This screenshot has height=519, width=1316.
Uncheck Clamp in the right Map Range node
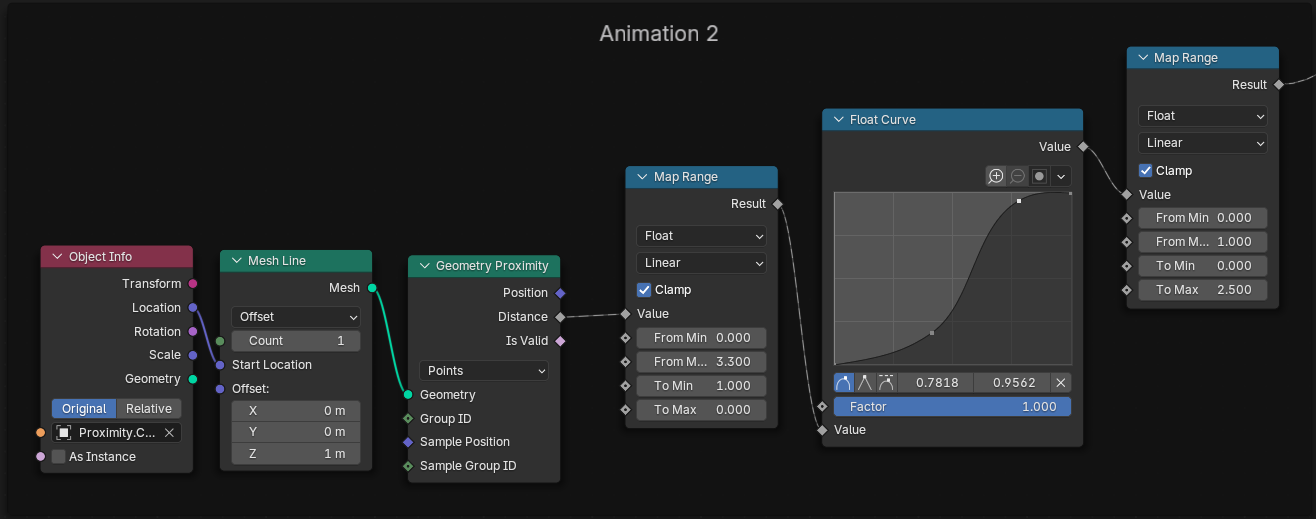(1146, 171)
